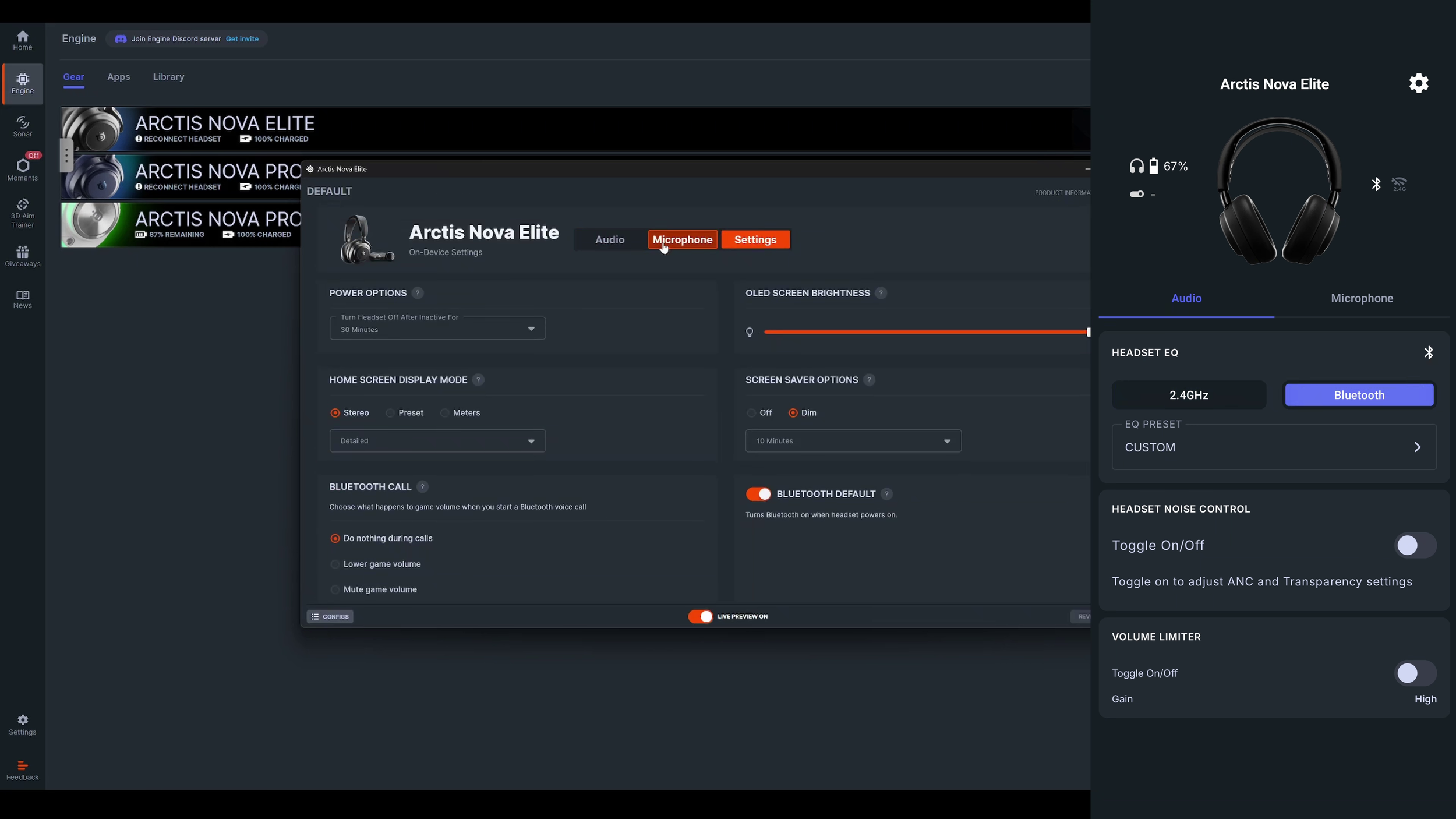Select Audio tab in the right panel
The height and width of the screenshot is (819, 1456).
pyautogui.click(x=1186, y=298)
